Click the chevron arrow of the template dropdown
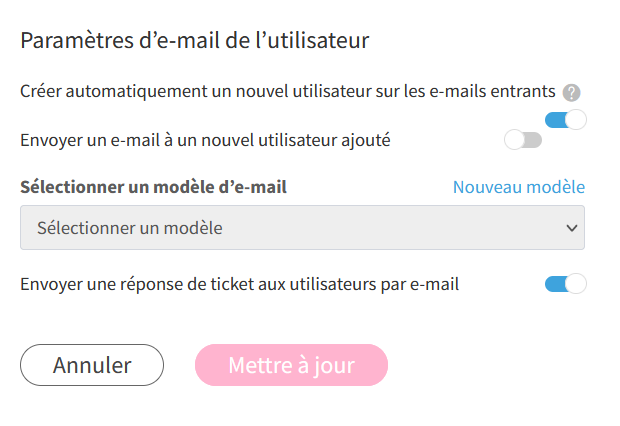 coord(572,228)
